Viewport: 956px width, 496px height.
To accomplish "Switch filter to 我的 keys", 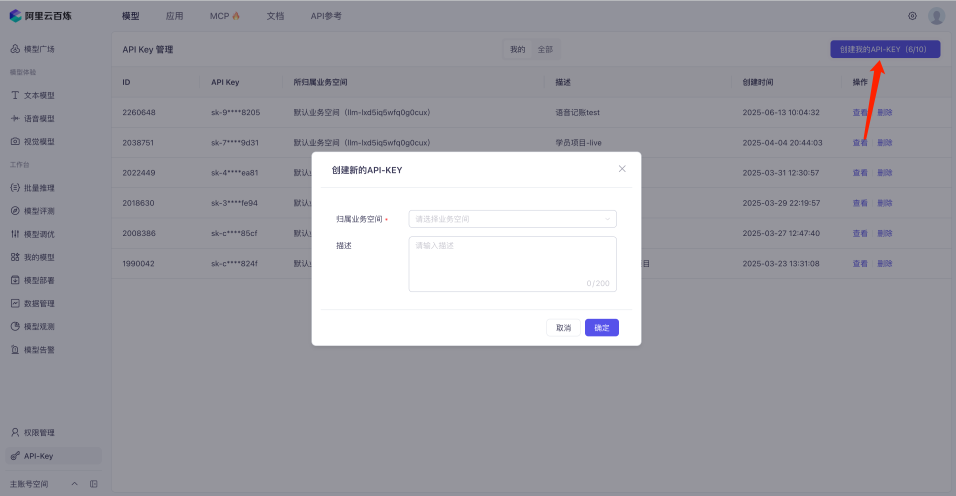I will click(517, 49).
